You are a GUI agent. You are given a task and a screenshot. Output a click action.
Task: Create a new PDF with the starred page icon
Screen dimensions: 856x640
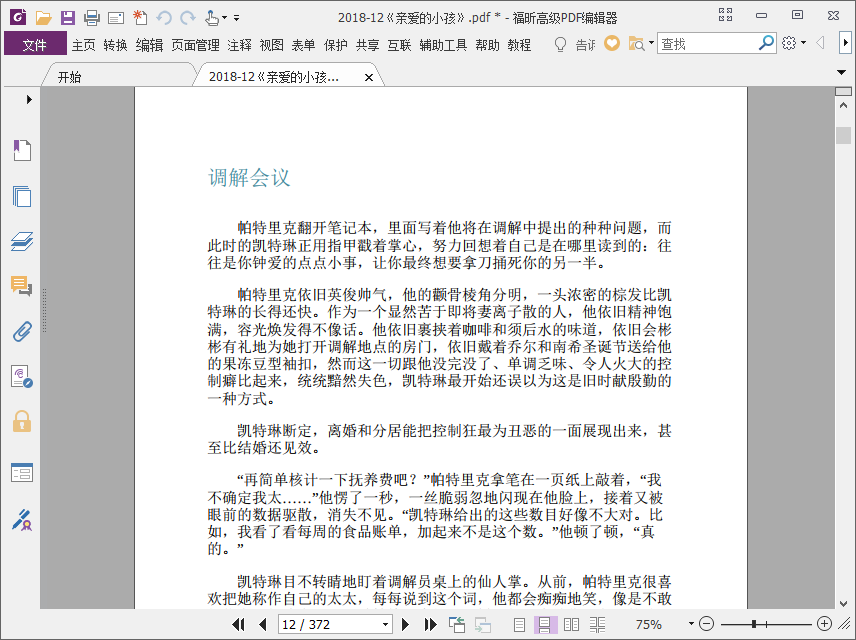[140, 17]
